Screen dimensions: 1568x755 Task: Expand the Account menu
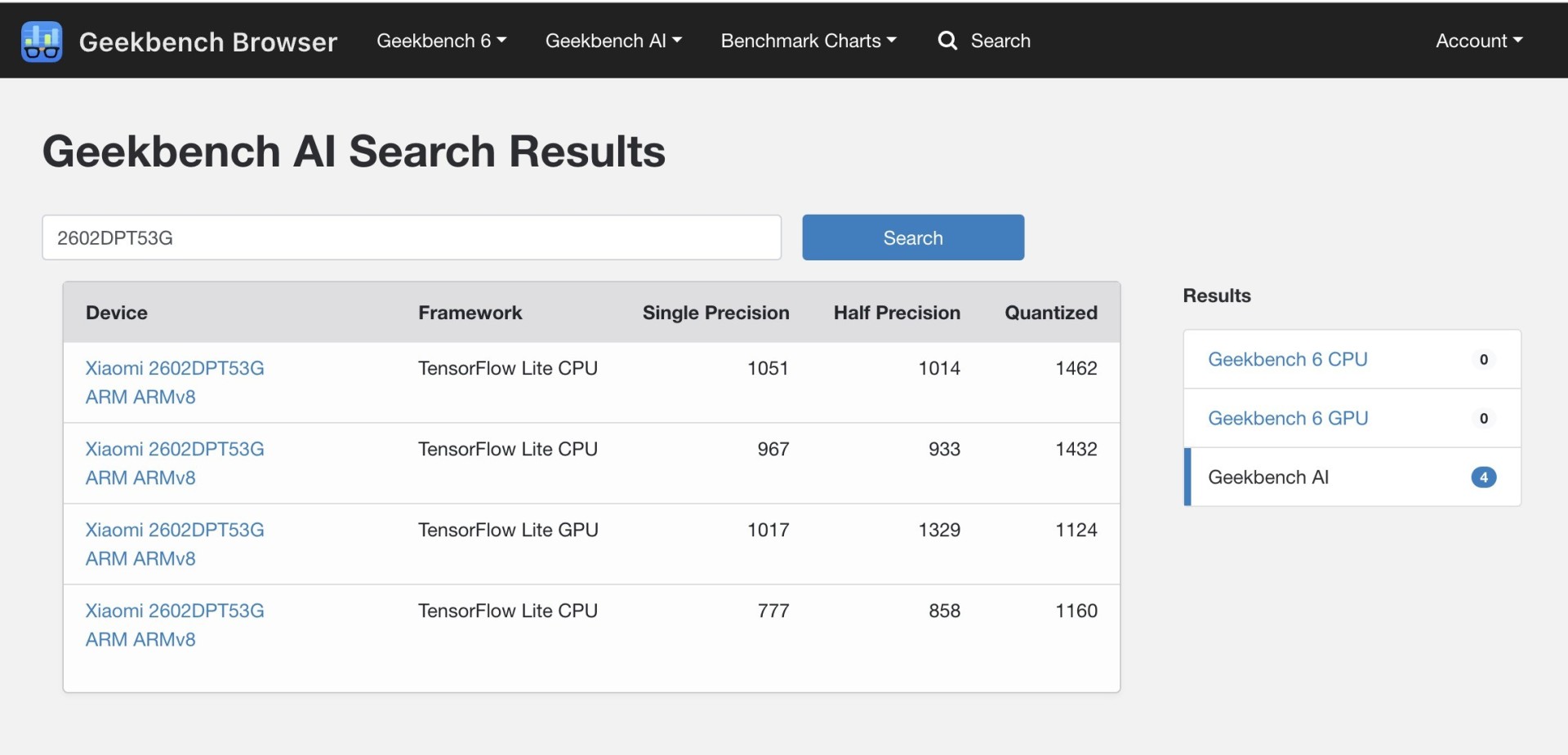click(x=1478, y=41)
